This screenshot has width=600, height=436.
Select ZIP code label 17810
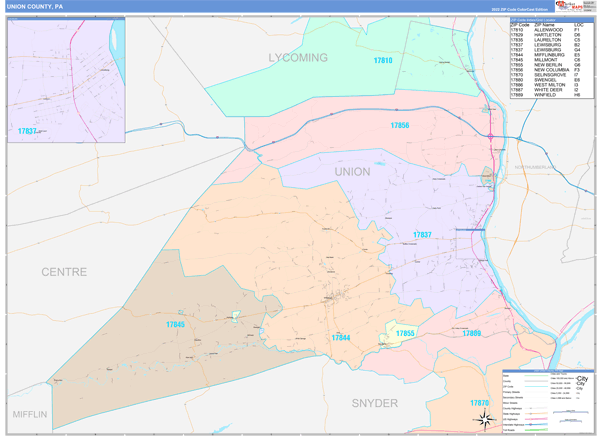coord(383,60)
